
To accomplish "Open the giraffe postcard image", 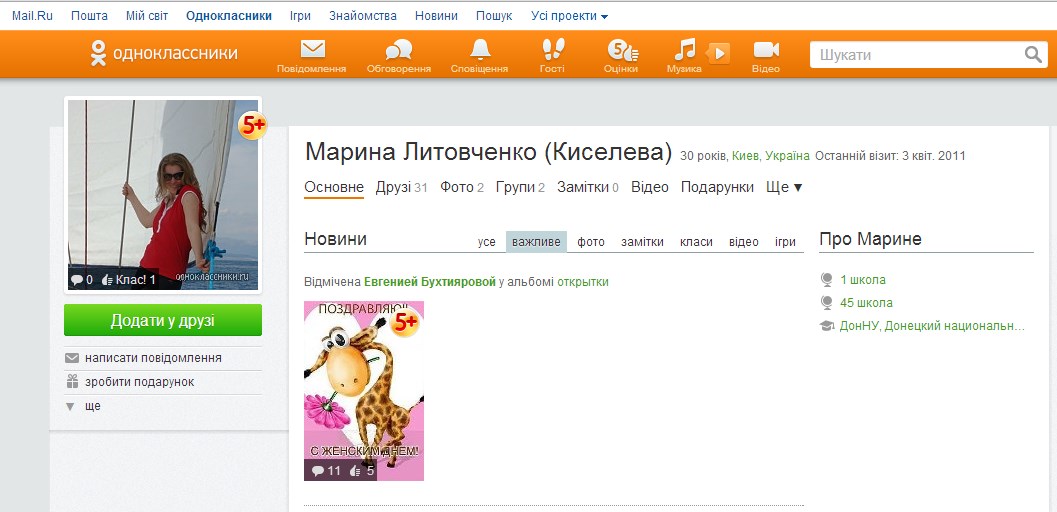I will [x=364, y=391].
